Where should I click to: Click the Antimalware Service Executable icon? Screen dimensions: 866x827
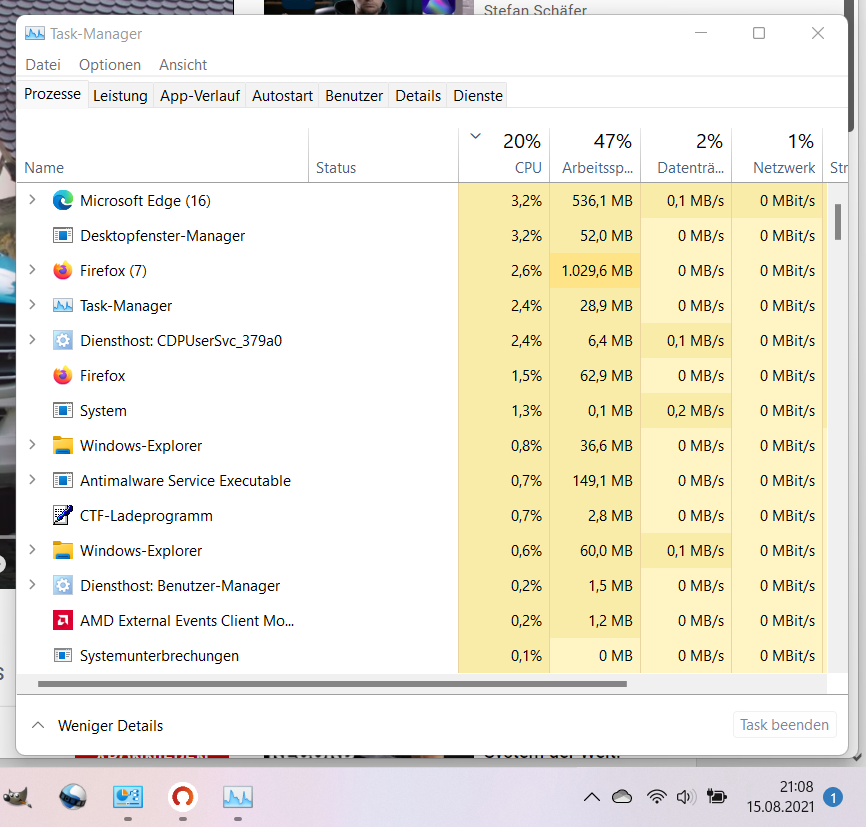point(62,480)
